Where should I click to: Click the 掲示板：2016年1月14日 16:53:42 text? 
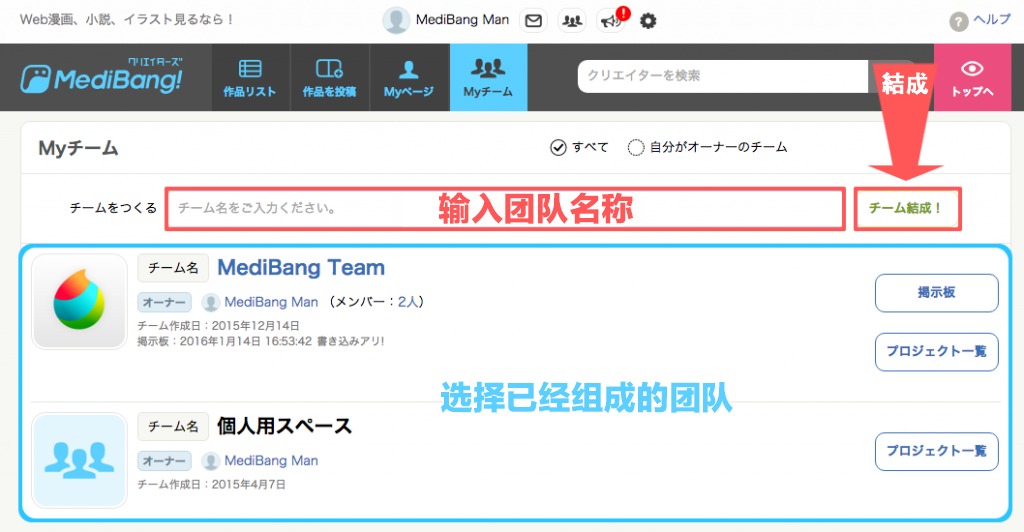(x=261, y=341)
